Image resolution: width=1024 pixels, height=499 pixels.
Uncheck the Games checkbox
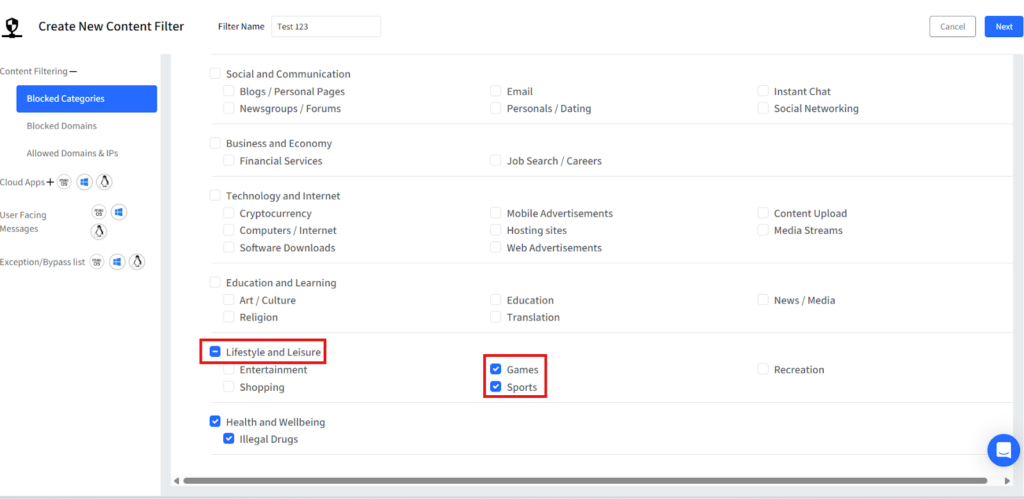pos(496,369)
